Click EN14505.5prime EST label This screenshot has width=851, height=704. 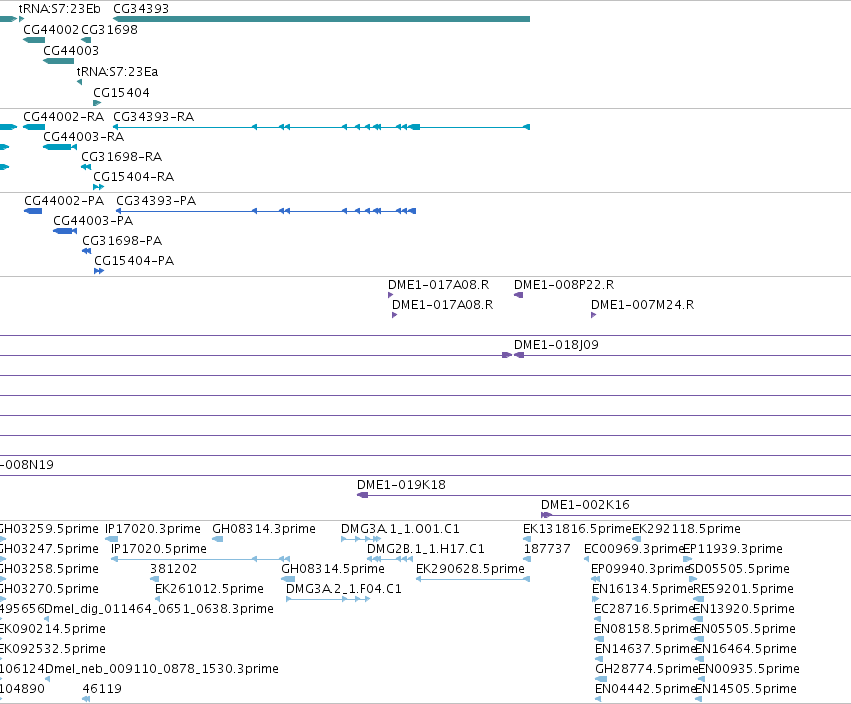pos(746,690)
